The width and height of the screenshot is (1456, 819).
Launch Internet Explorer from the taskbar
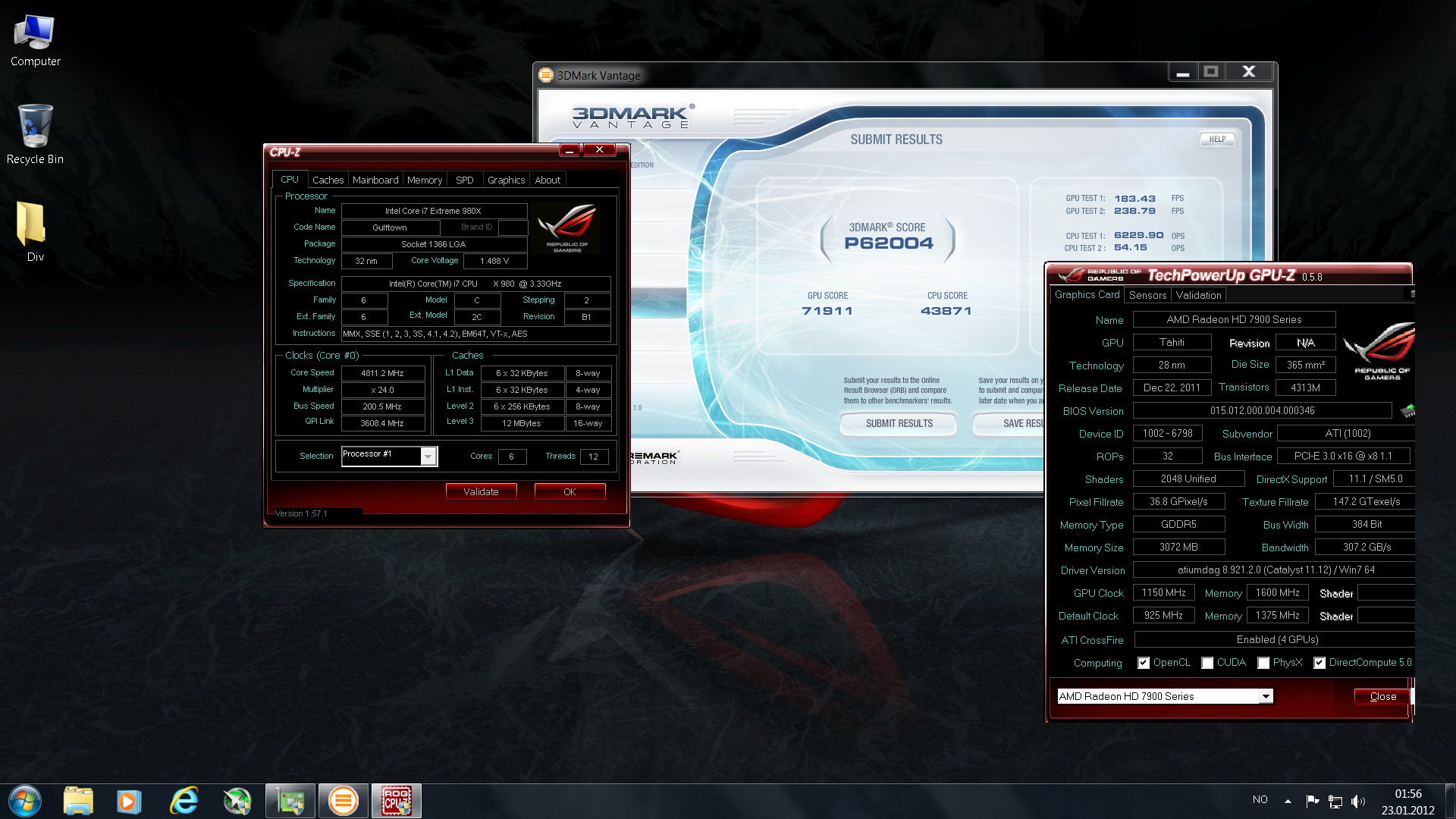coord(184,801)
